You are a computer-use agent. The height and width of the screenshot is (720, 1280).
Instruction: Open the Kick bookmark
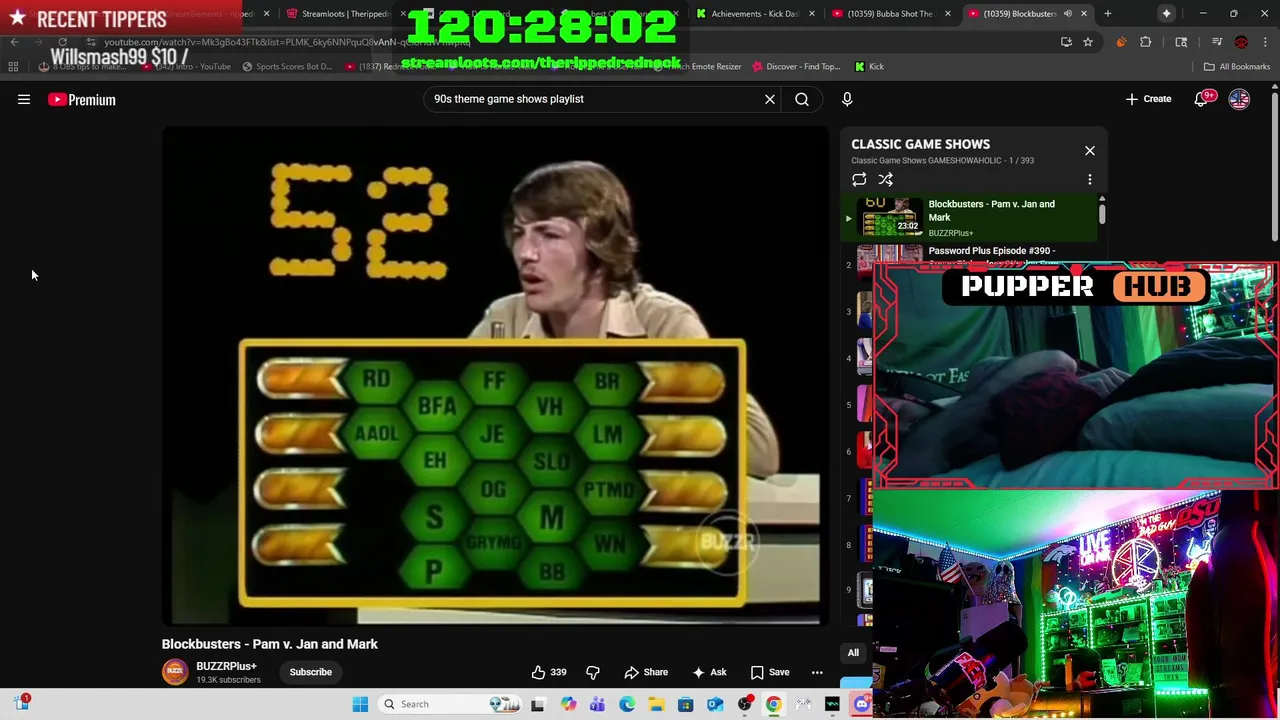click(x=869, y=67)
